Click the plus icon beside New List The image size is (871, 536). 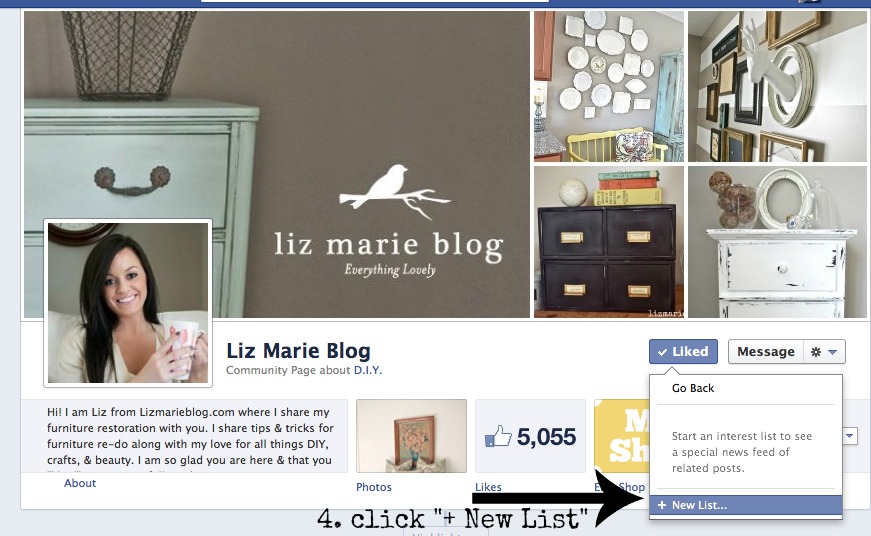click(662, 505)
